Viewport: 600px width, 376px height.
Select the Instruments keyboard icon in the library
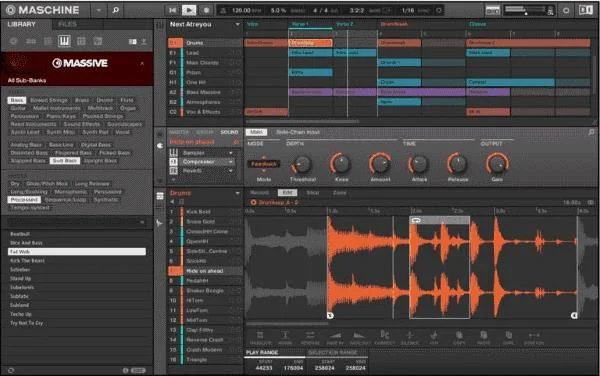coord(64,41)
